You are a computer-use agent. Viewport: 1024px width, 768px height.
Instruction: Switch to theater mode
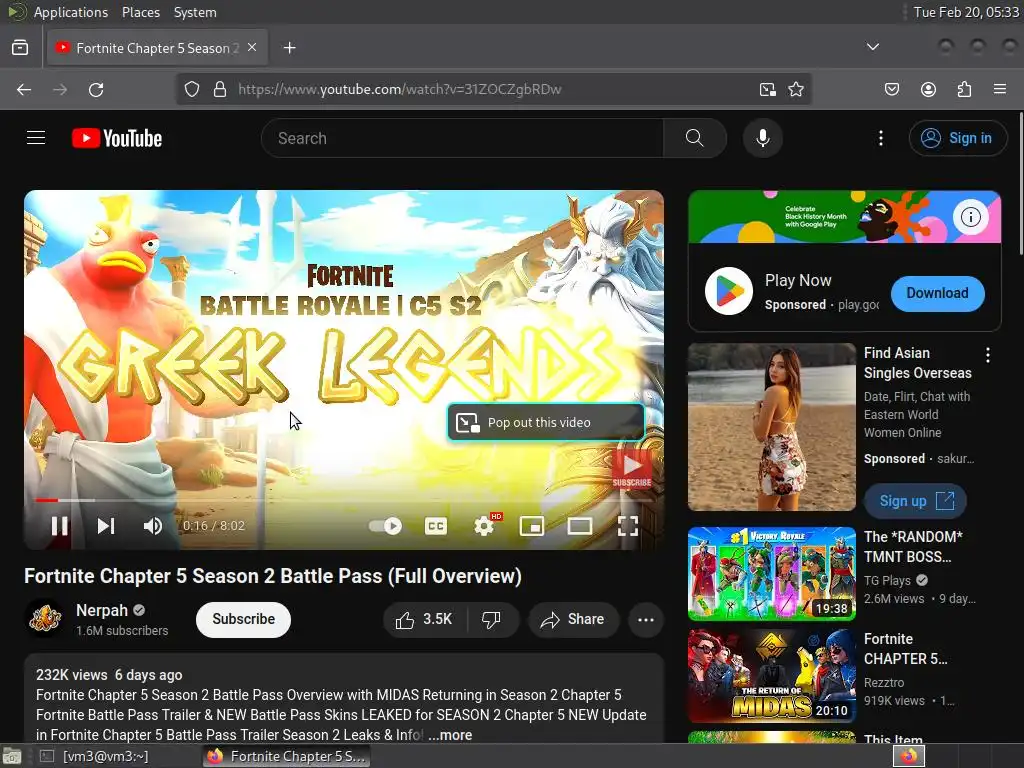click(x=579, y=526)
